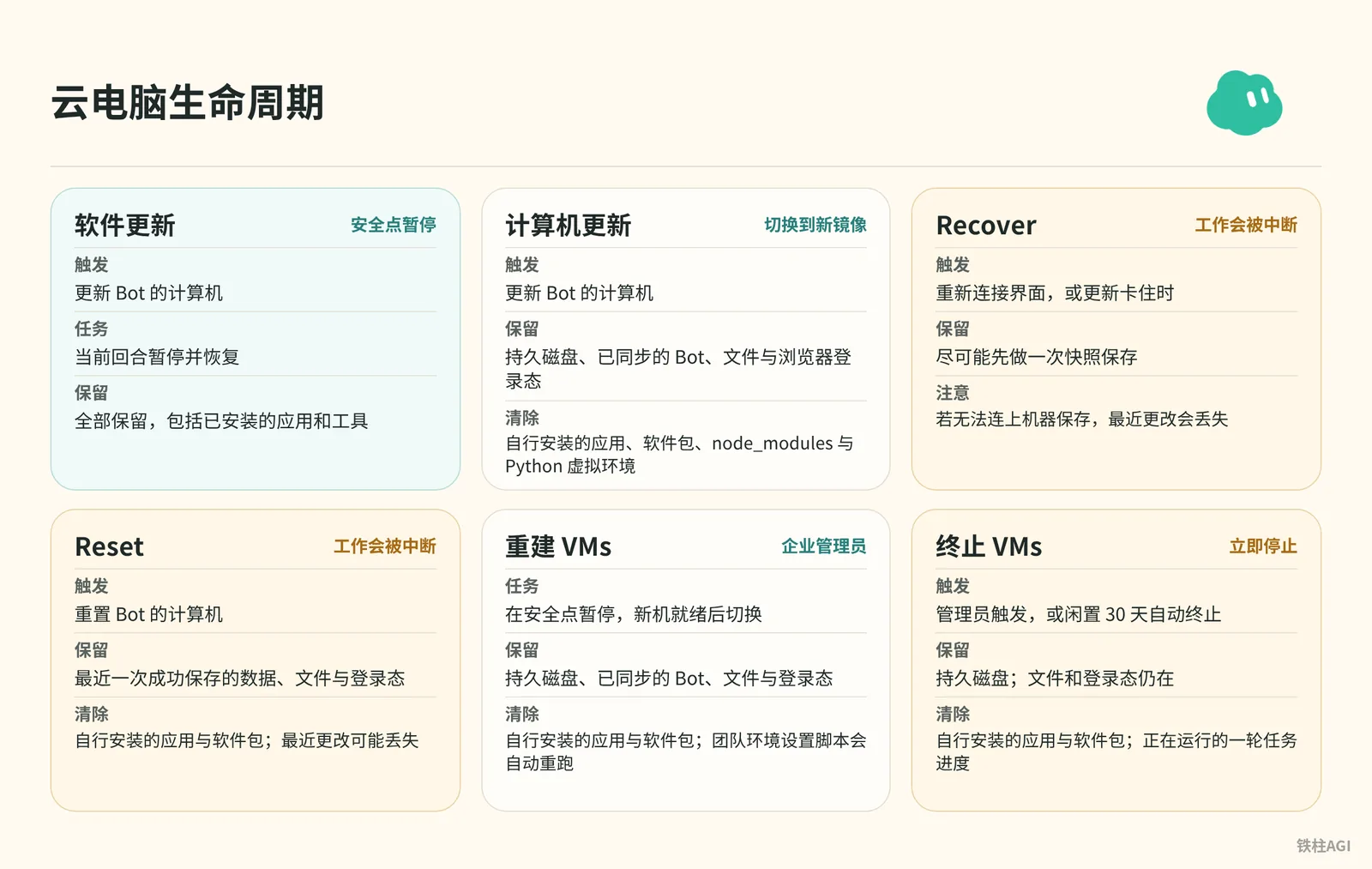
Task: Click the 注意 label in Recover card
Action: click(x=953, y=393)
